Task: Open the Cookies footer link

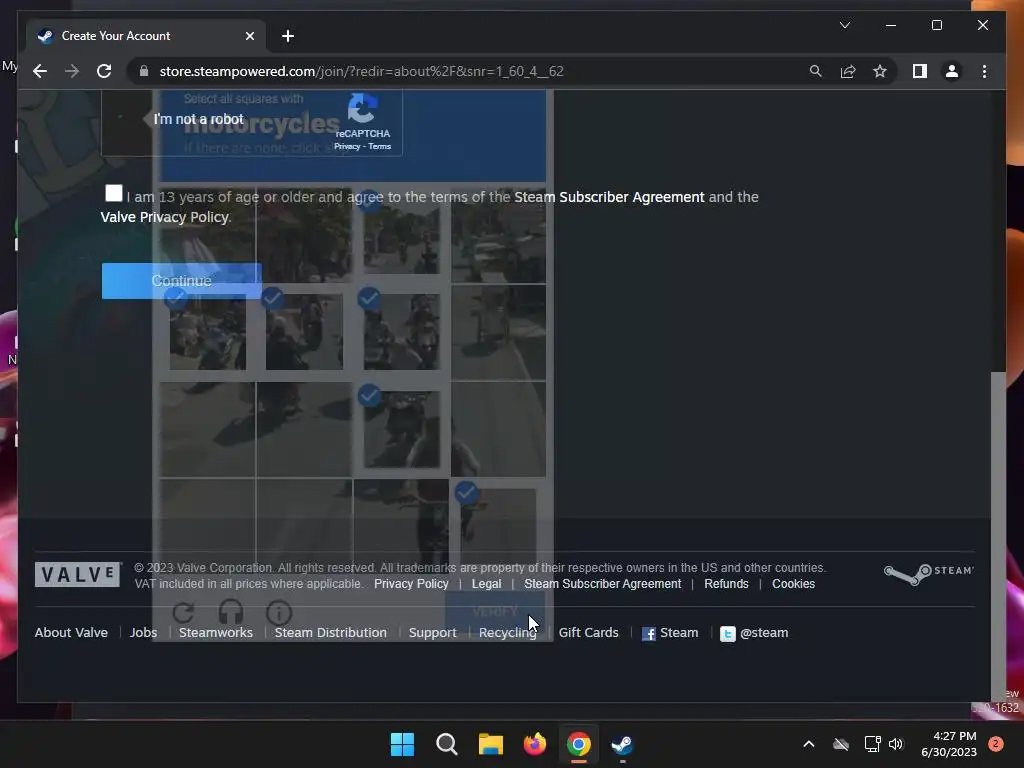Action: coord(793,584)
